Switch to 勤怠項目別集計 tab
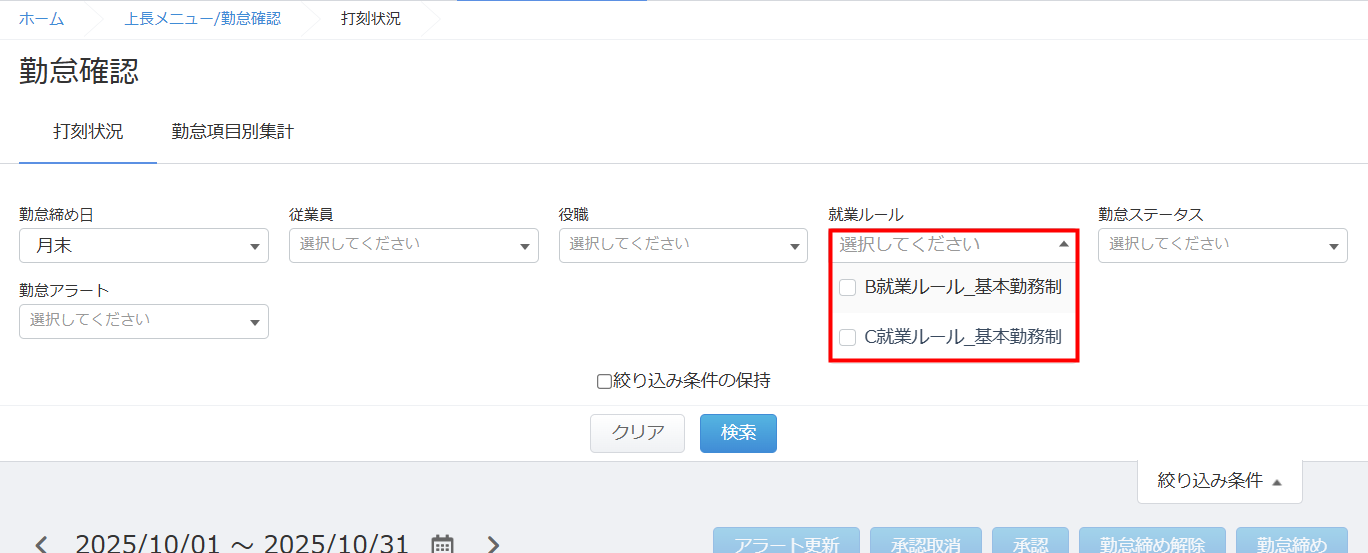 point(232,132)
